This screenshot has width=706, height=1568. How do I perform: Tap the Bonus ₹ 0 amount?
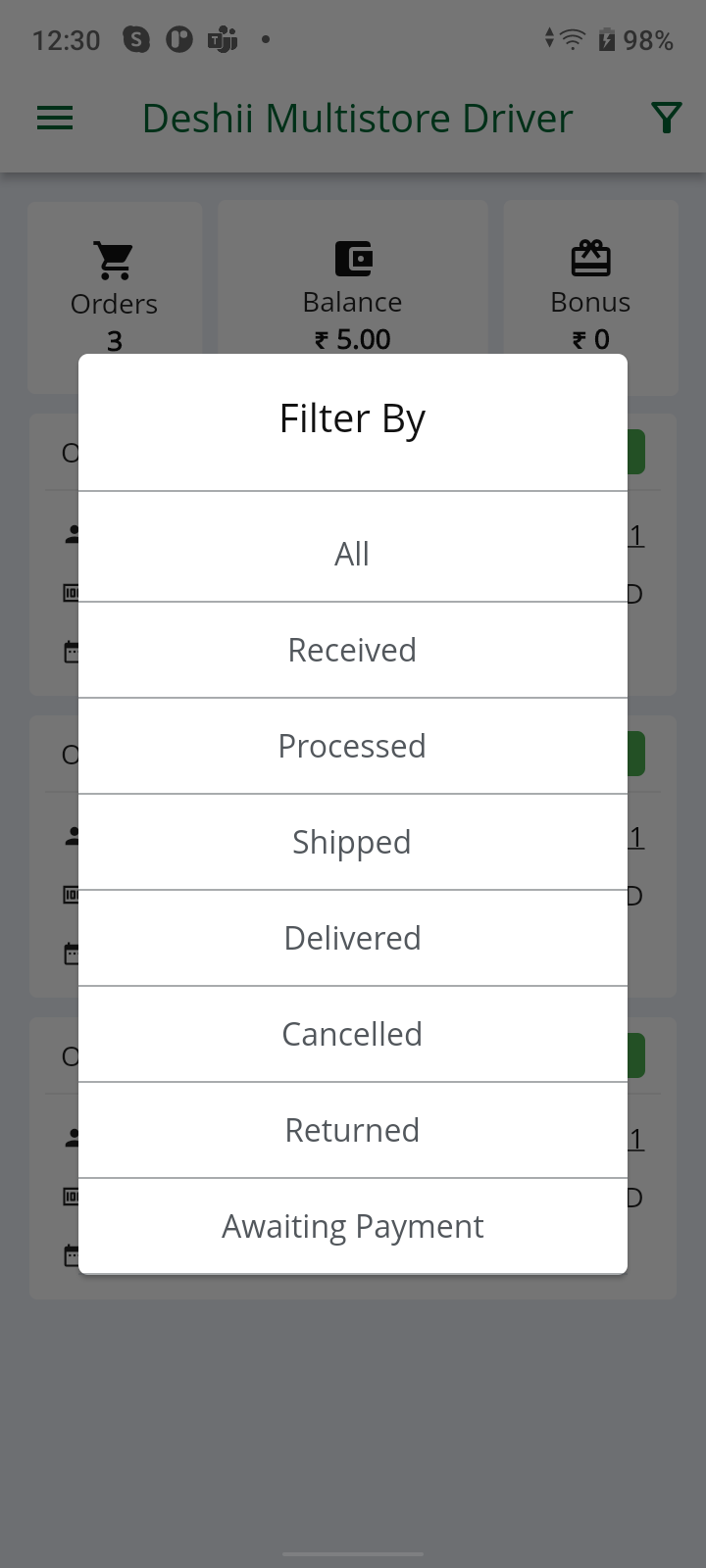[590, 339]
